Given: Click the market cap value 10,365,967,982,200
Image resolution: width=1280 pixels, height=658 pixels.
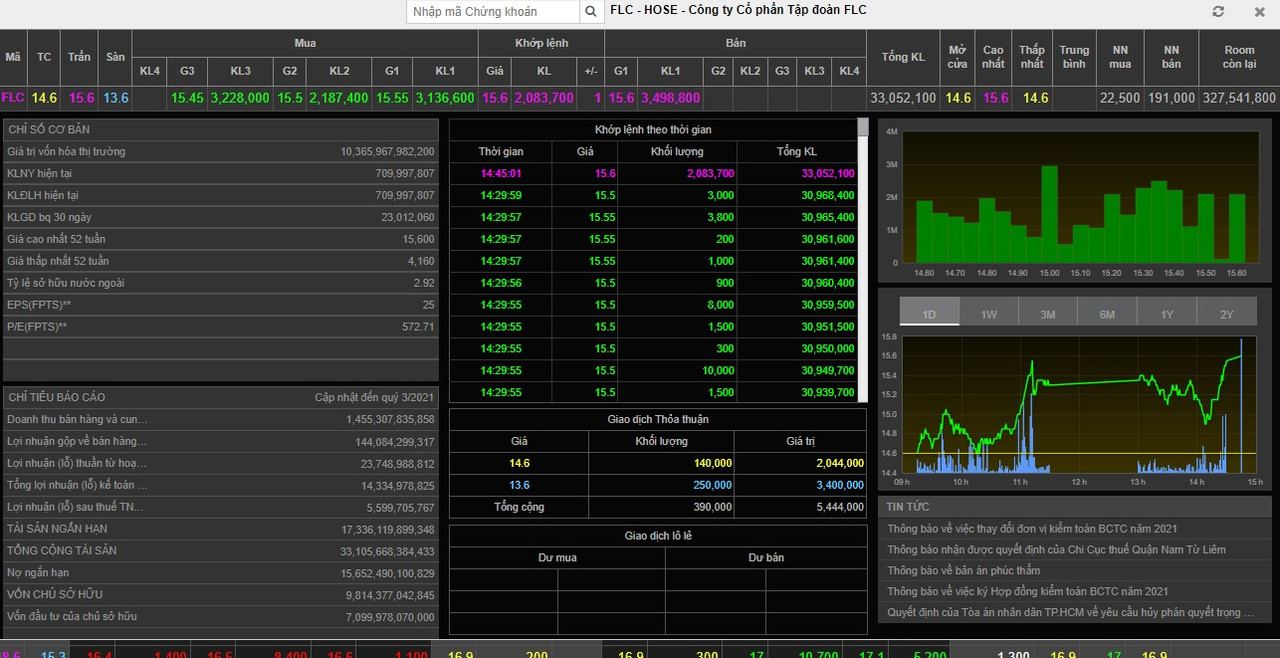Looking at the screenshot, I should 387,152.
